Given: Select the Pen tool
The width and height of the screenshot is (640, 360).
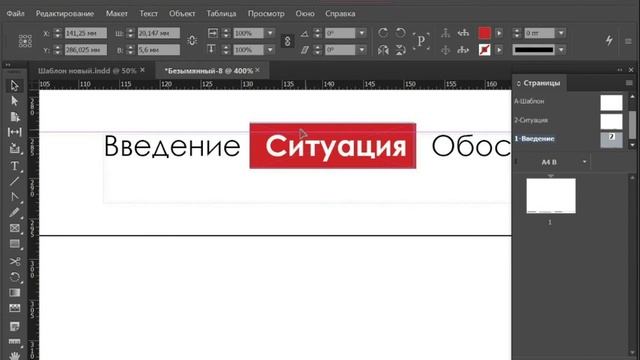Looking at the screenshot, I should tap(14, 197).
